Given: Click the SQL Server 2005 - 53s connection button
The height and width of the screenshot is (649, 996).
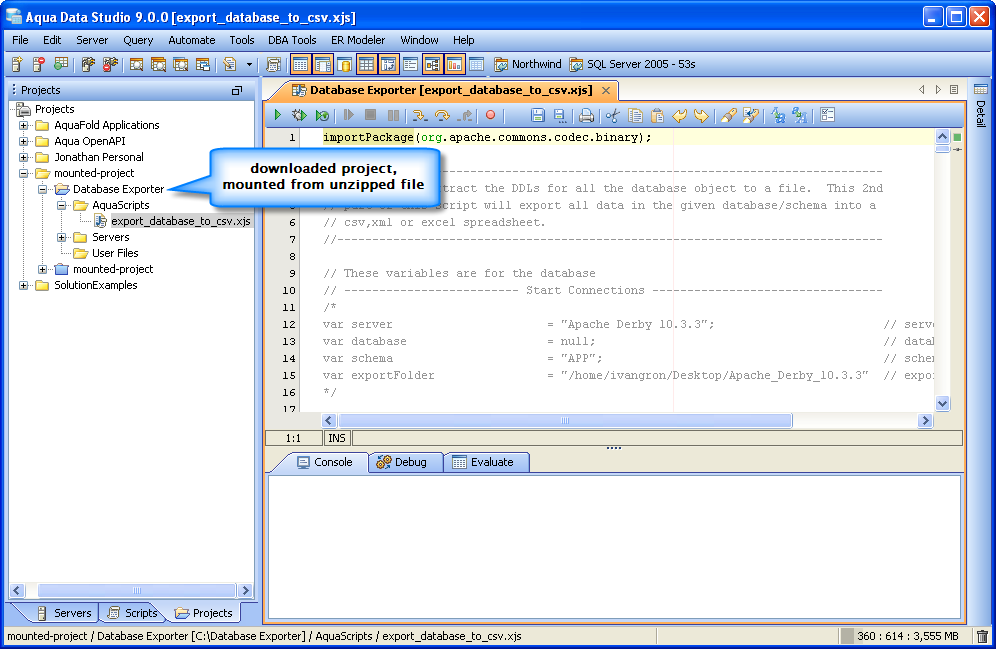Looking at the screenshot, I should click(632, 64).
